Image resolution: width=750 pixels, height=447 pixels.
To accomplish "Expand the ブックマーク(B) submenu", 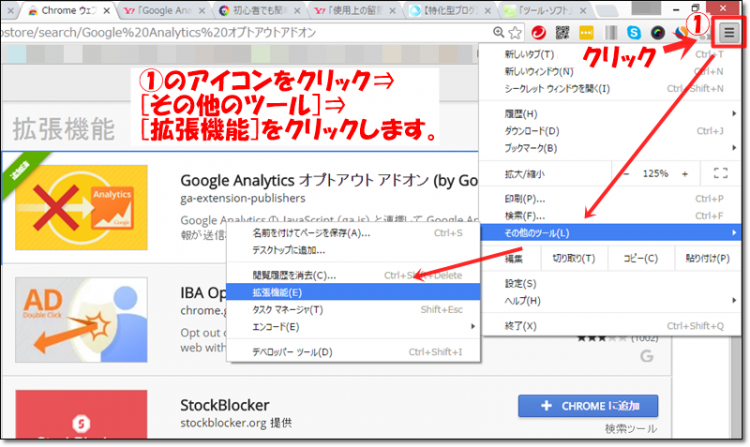I will (610, 148).
